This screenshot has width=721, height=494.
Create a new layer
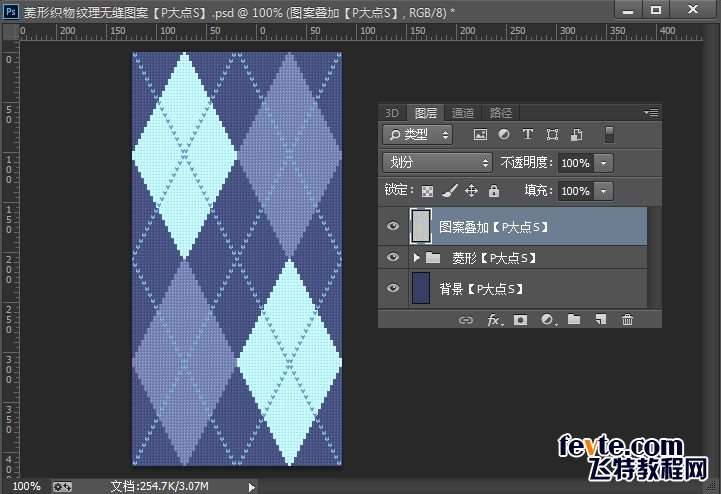pos(601,320)
